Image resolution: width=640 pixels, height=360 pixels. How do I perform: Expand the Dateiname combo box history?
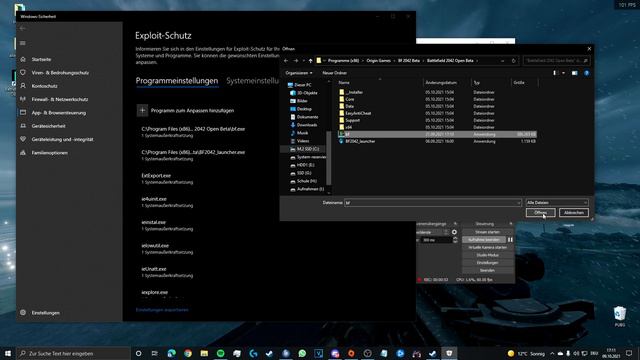(x=518, y=202)
